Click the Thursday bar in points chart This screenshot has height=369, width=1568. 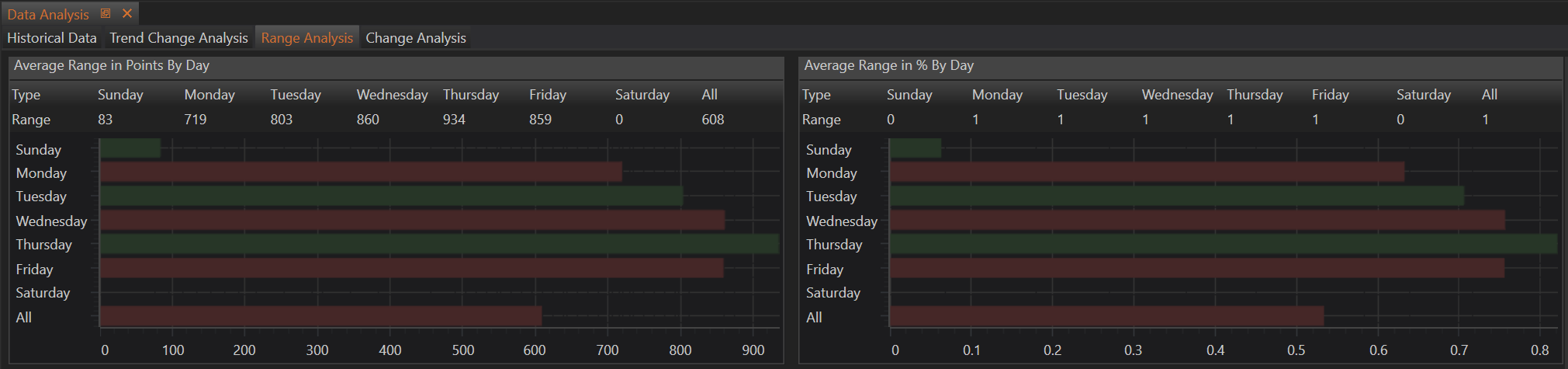pos(438,244)
